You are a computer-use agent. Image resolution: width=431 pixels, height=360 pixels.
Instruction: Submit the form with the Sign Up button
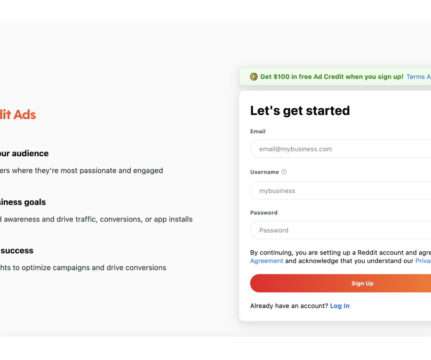[x=341, y=283]
